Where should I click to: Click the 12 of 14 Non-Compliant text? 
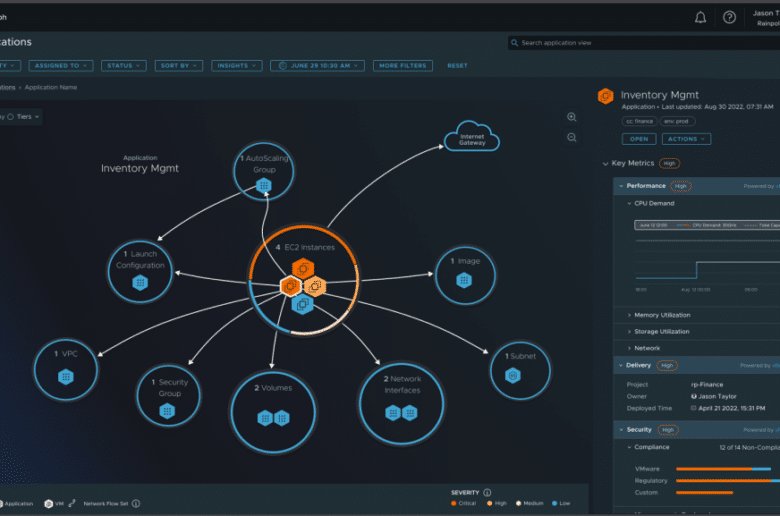[750, 447]
